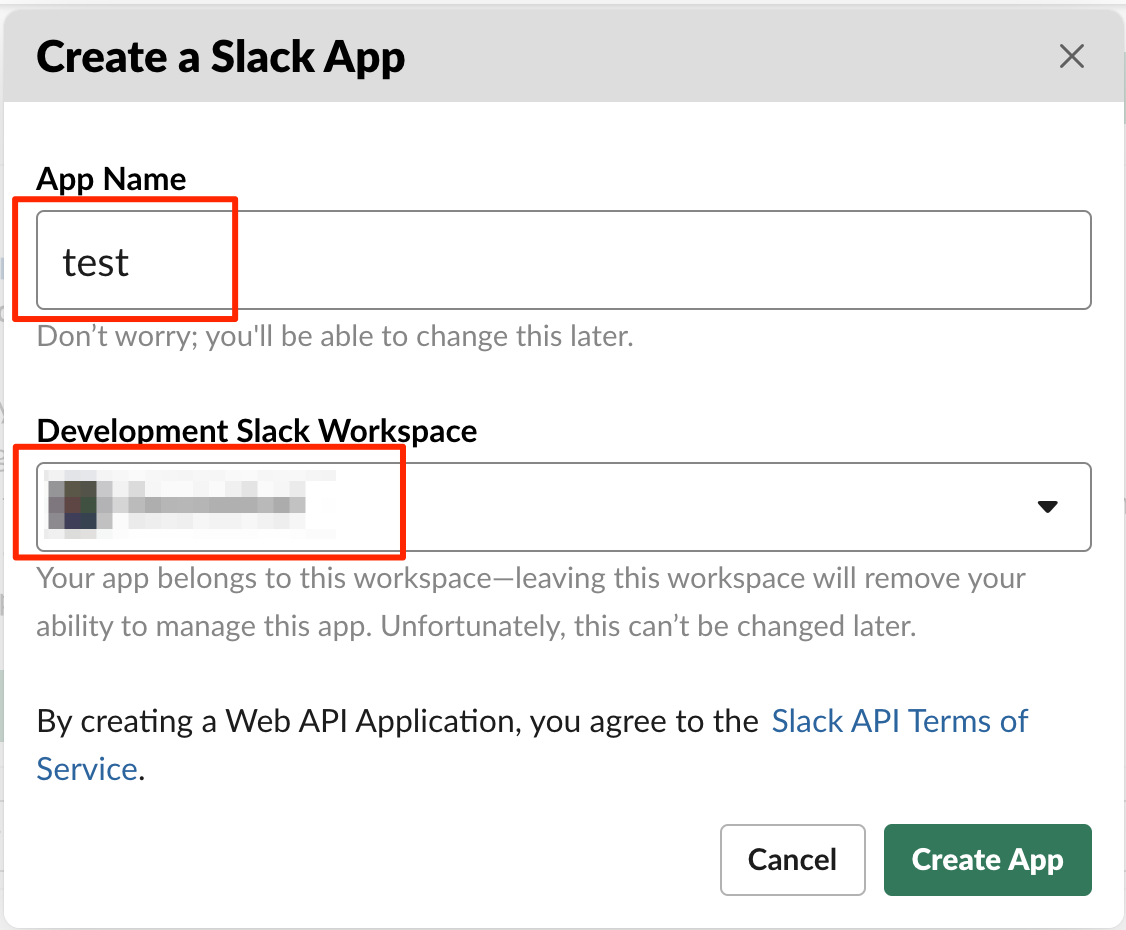Viewport: 1126px width, 930px height.
Task: Click the Create App button
Action: tap(987, 860)
